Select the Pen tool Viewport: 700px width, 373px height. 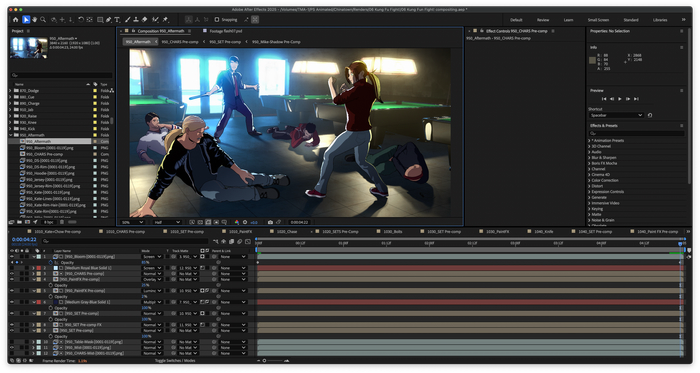tap(108, 20)
